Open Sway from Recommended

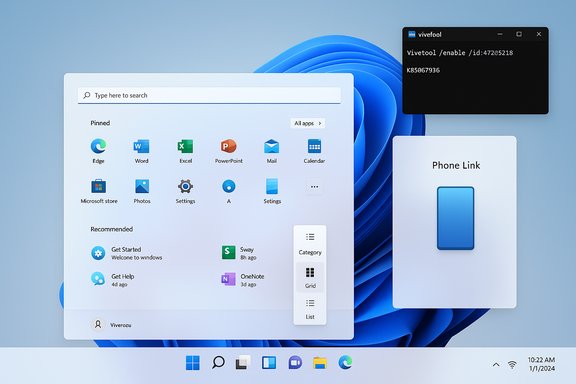click(x=240, y=253)
